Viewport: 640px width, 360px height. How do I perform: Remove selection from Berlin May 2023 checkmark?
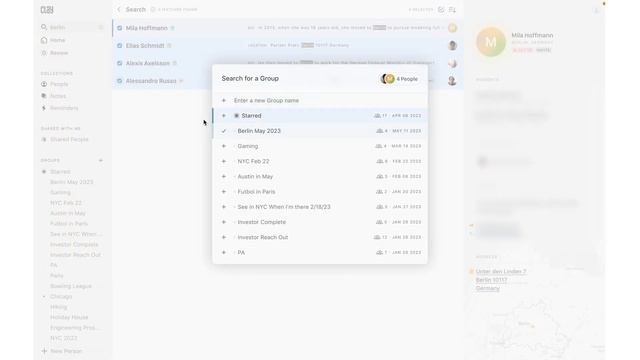(x=224, y=131)
